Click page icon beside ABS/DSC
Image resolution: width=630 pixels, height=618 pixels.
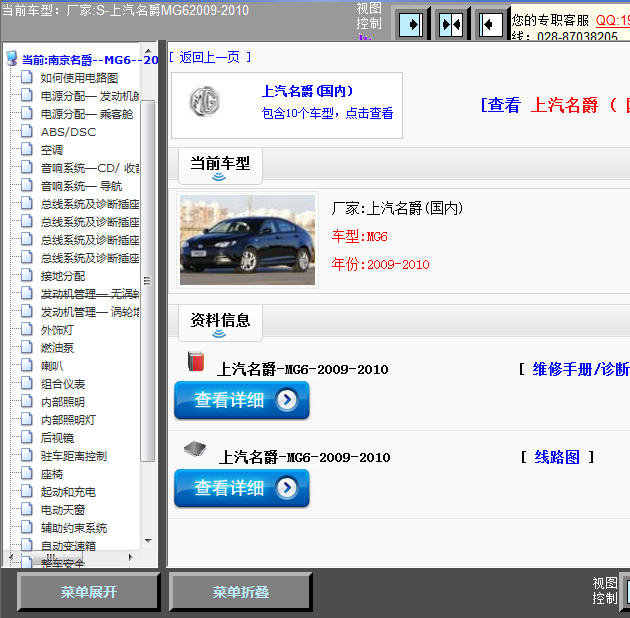click(27, 131)
